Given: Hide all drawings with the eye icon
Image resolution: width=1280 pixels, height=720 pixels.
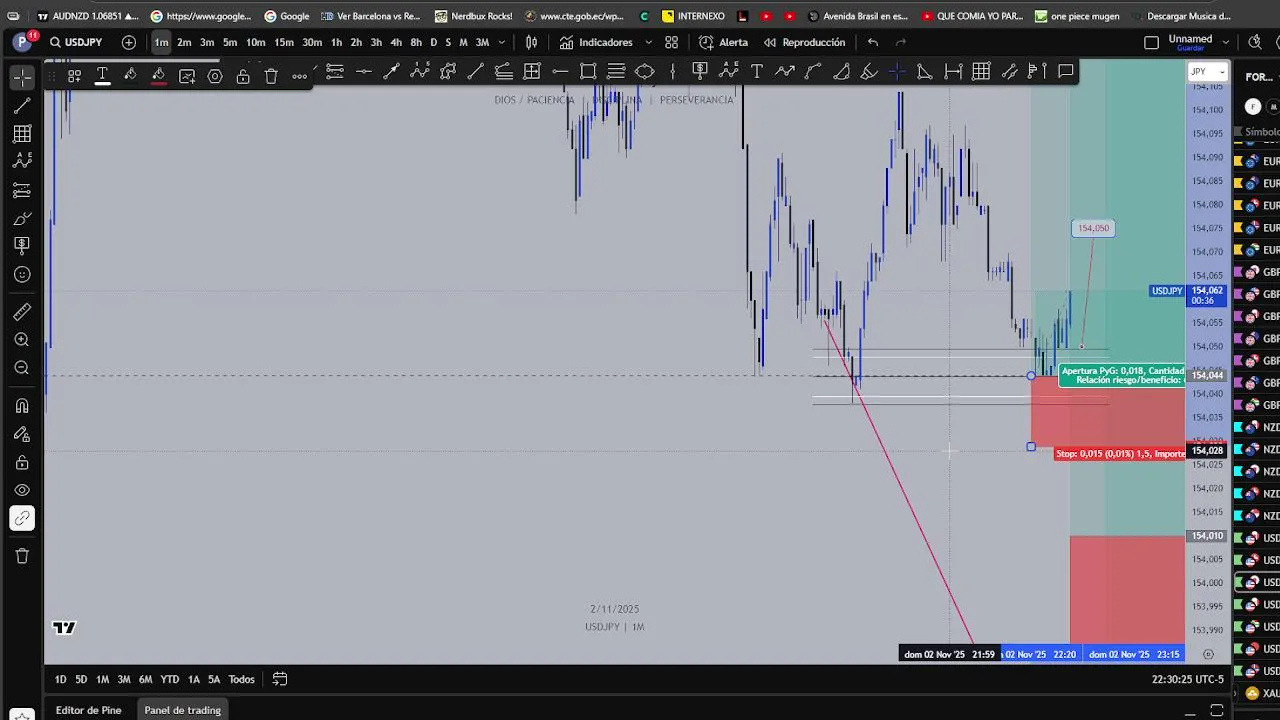Looking at the screenshot, I should (22, 490).
